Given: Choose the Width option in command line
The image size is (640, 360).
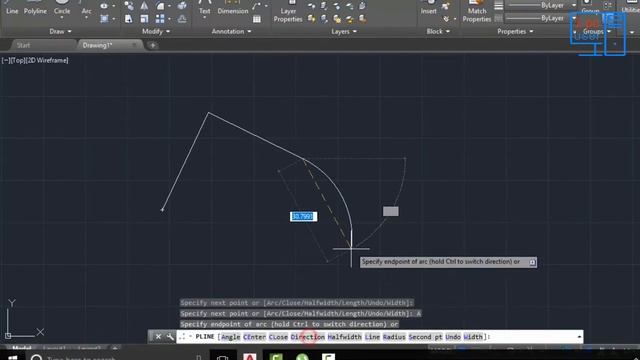Looking at the screenshot, I should 473,337.
